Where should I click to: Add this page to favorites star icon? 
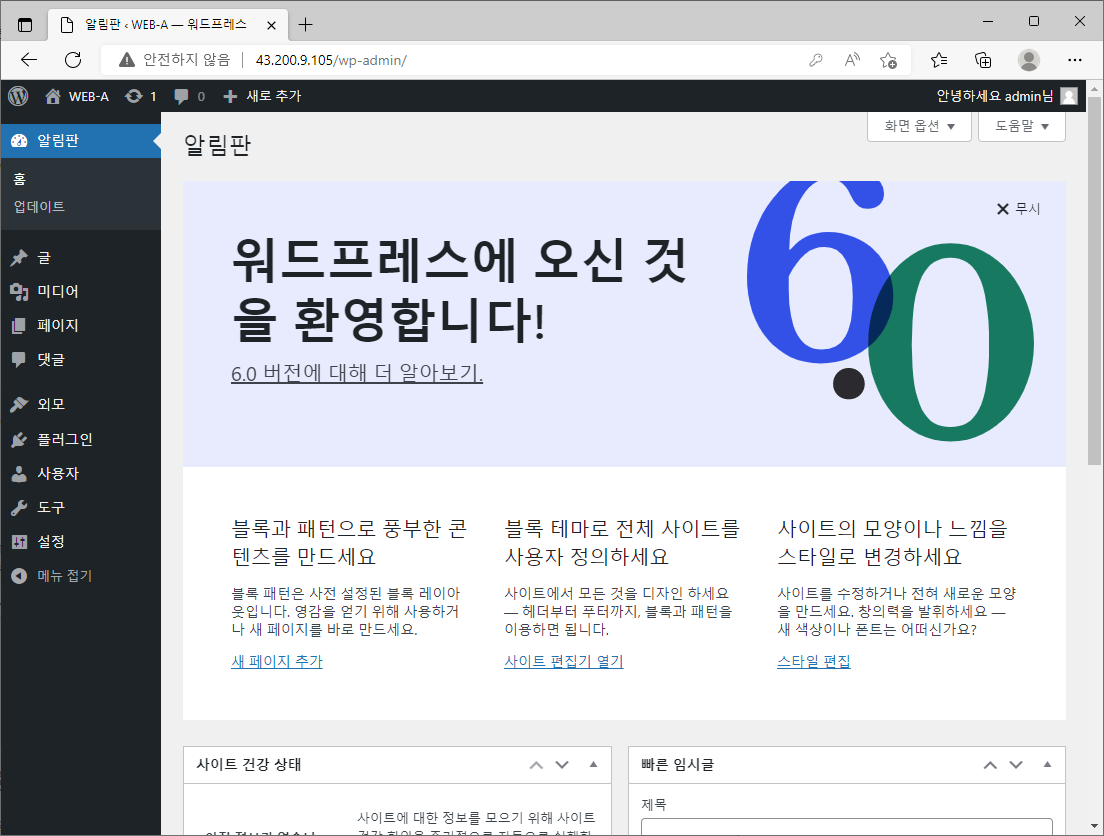[x=889, y=61]
